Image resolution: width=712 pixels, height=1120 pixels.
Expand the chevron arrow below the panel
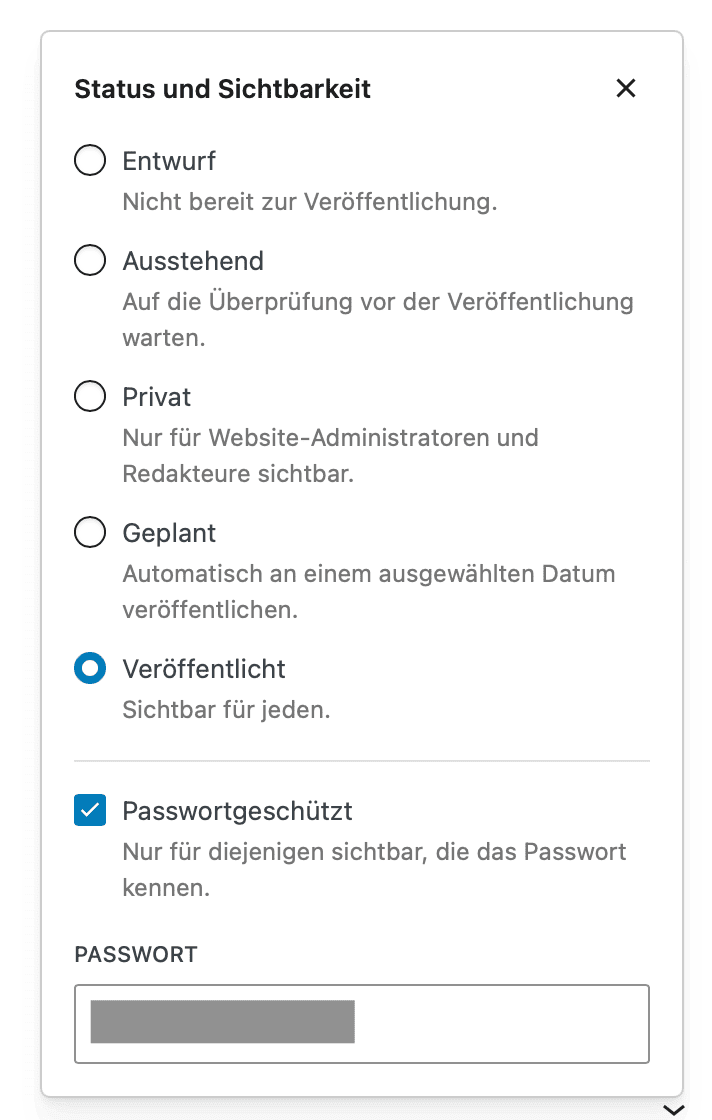click(x=674, y=1109)
